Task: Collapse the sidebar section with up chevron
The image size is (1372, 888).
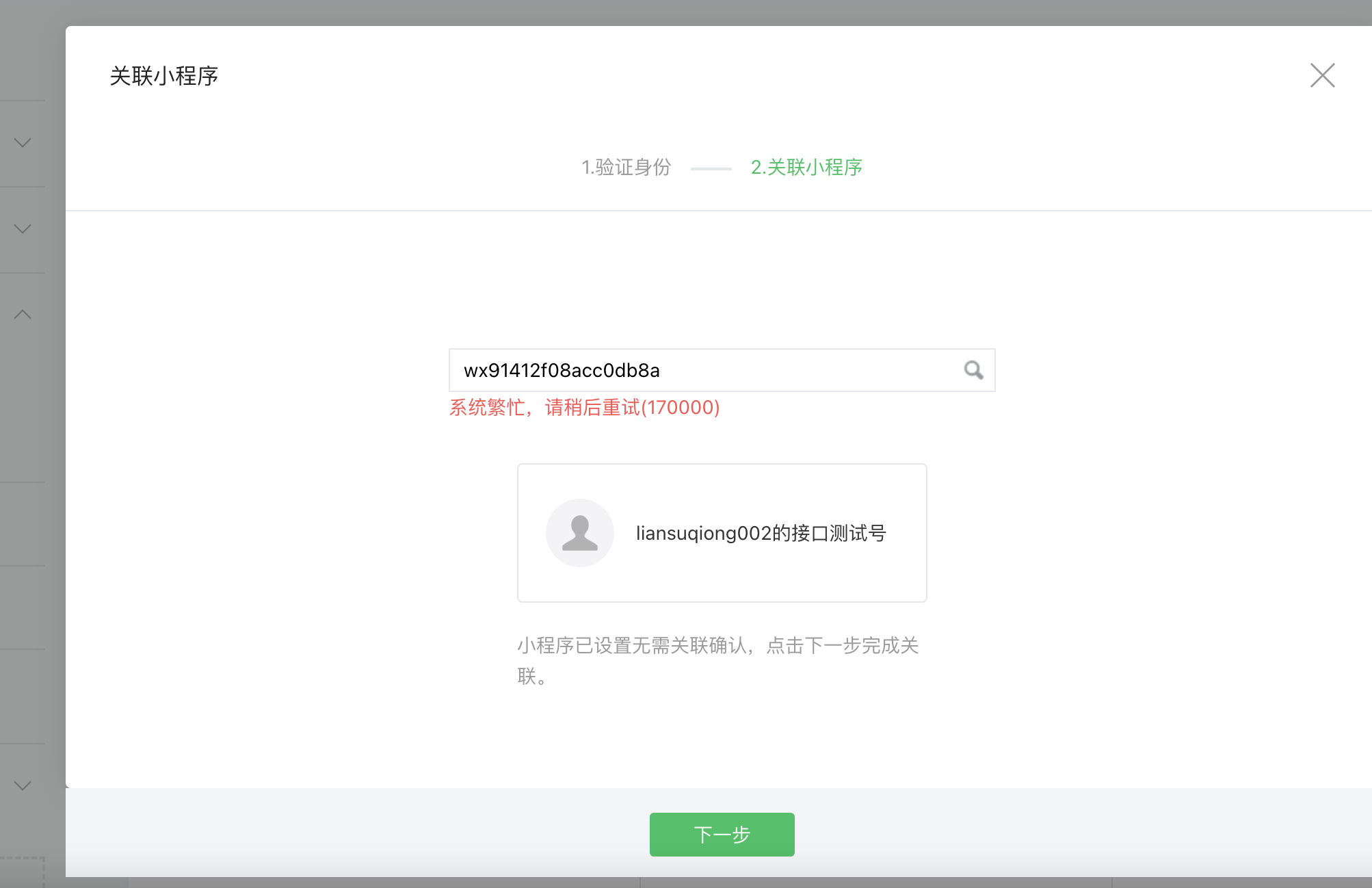Action: tap(23, 315)
